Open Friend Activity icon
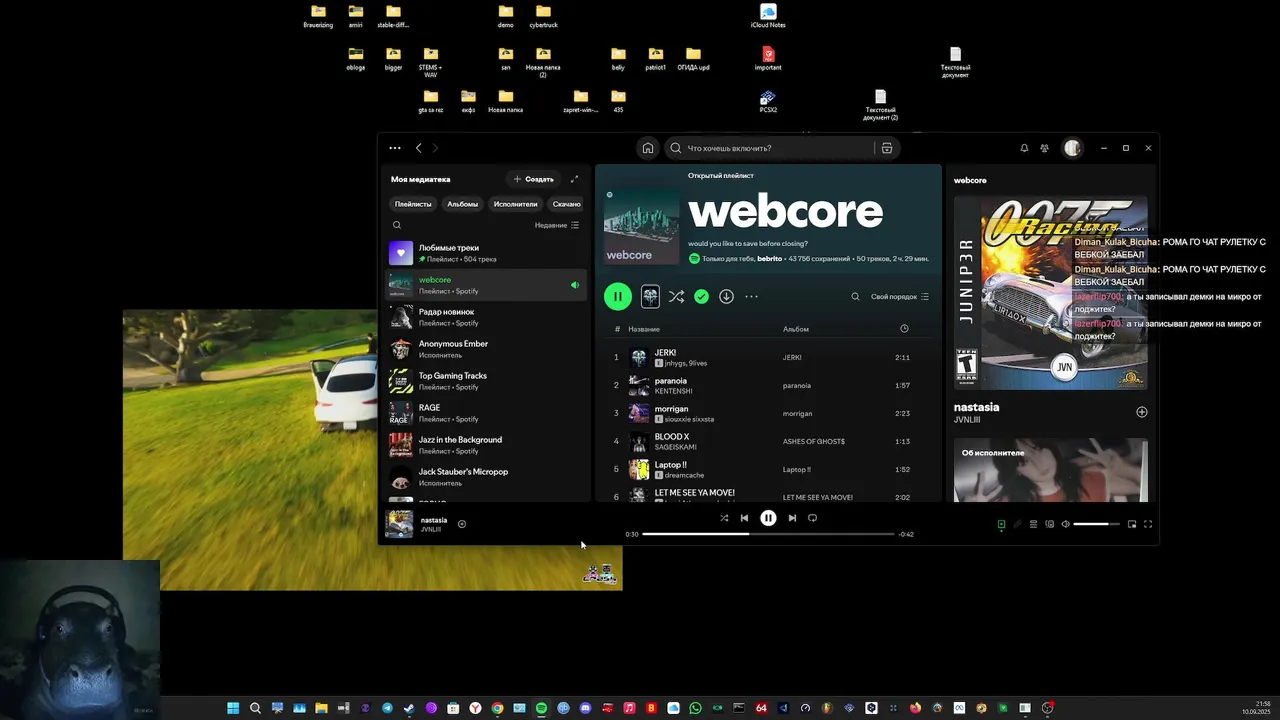The height and width of the screenshot is (720, 1280). (x=1044, y=148)
